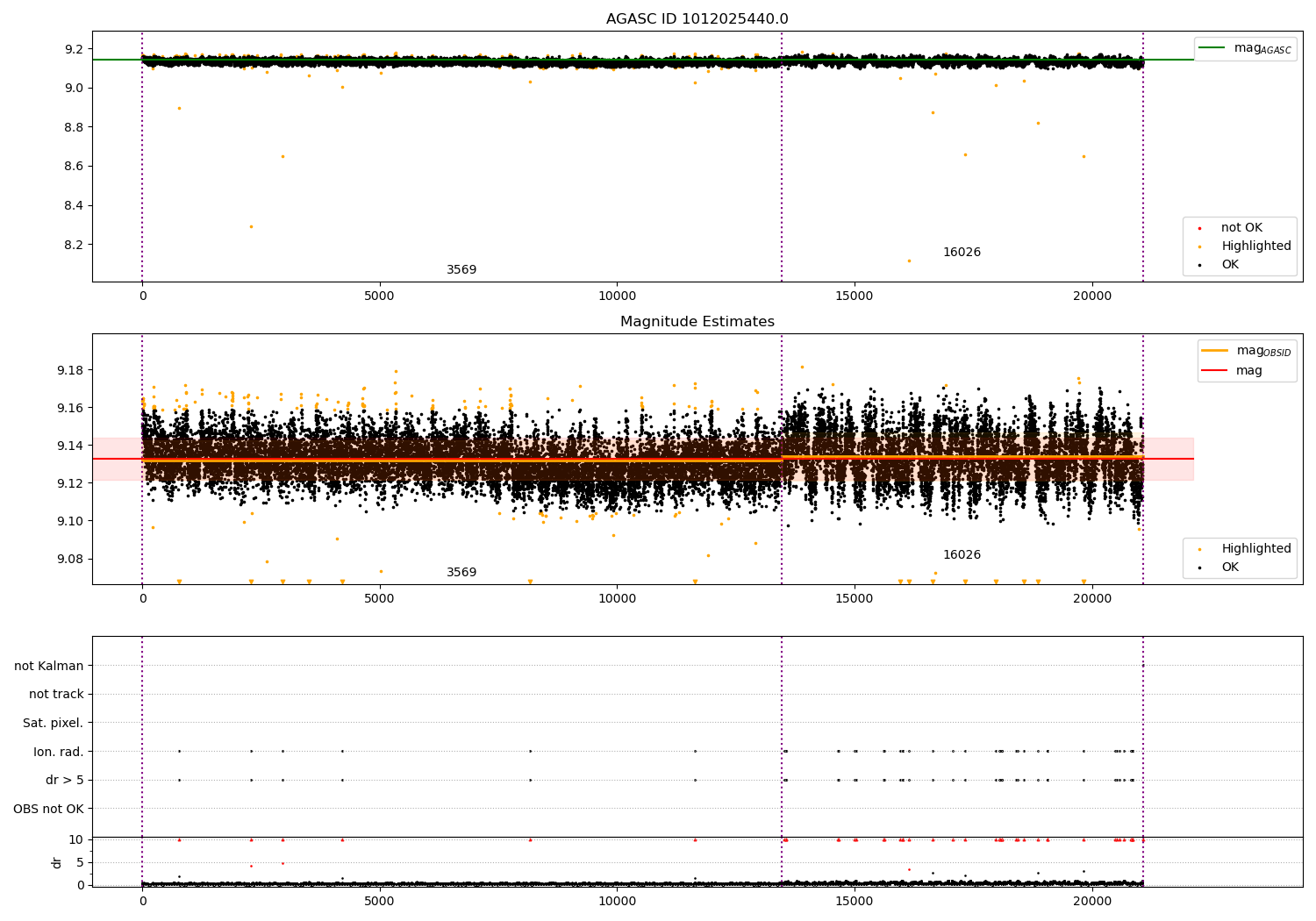Click x-tick "15000" under top plot
Image resolution: width=1316 pixels, height=921 pixels.
pos(855,296)
